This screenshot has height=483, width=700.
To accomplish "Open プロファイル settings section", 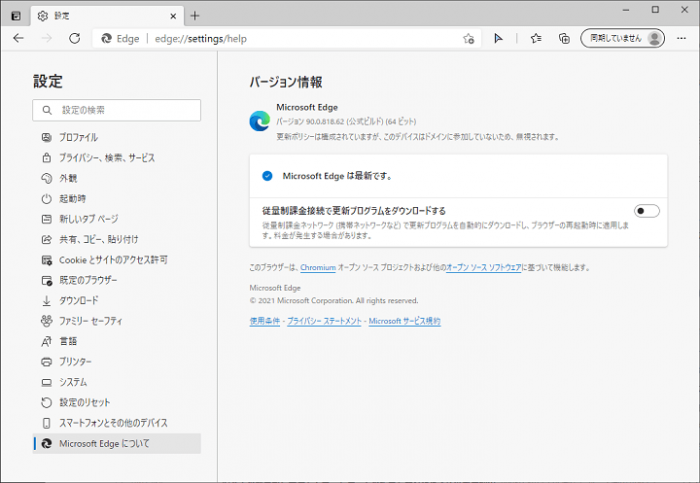I will (117, 137).
